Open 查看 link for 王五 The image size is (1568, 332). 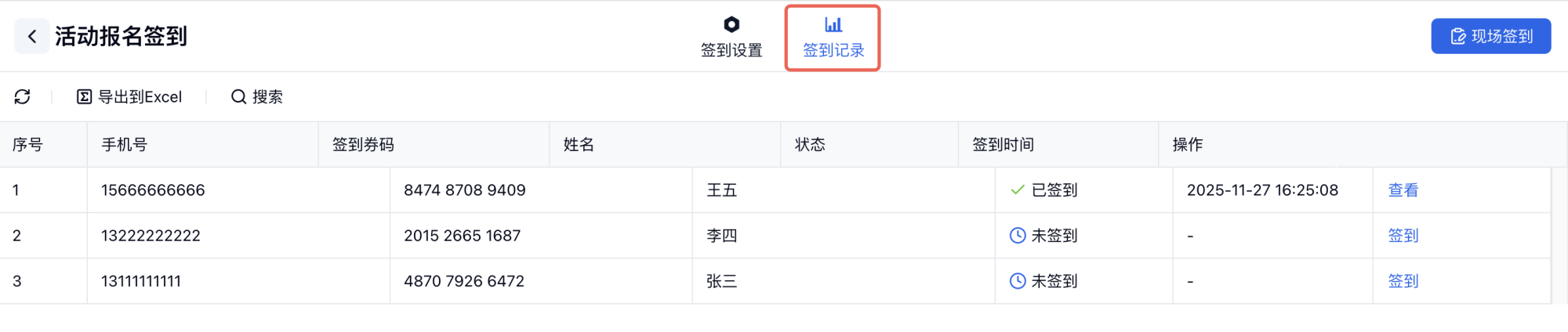[1403, 189]
